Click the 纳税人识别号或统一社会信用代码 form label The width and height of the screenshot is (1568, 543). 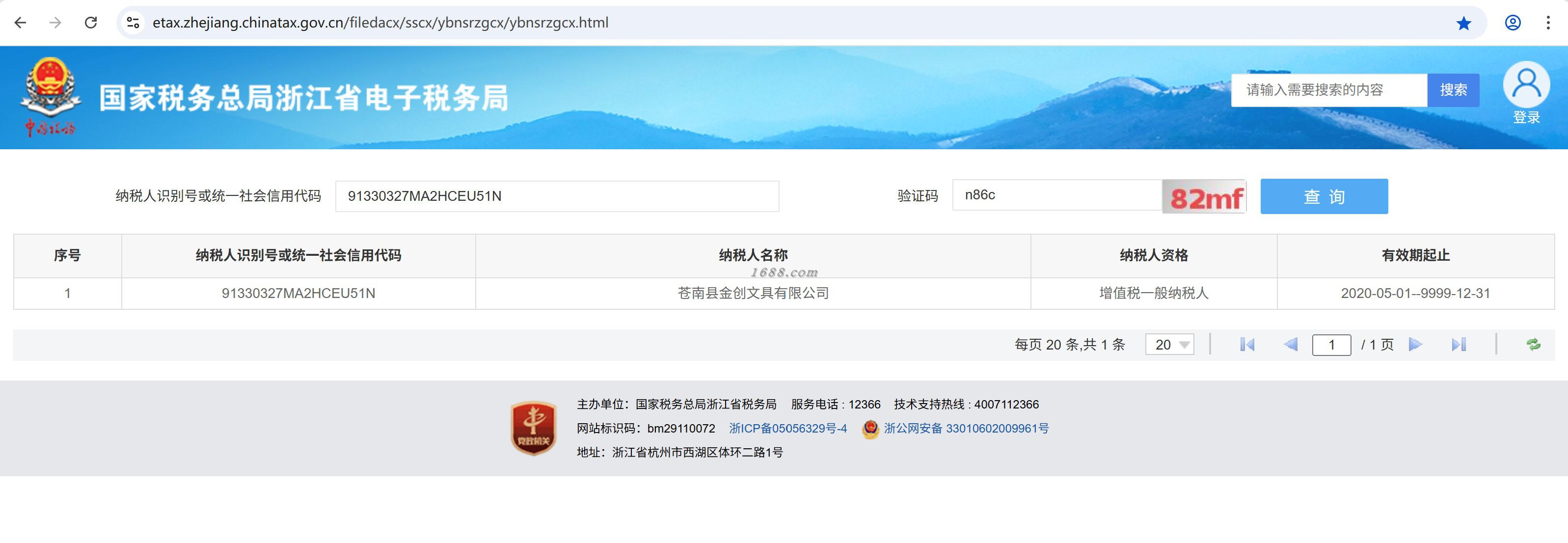coord(218,196)
